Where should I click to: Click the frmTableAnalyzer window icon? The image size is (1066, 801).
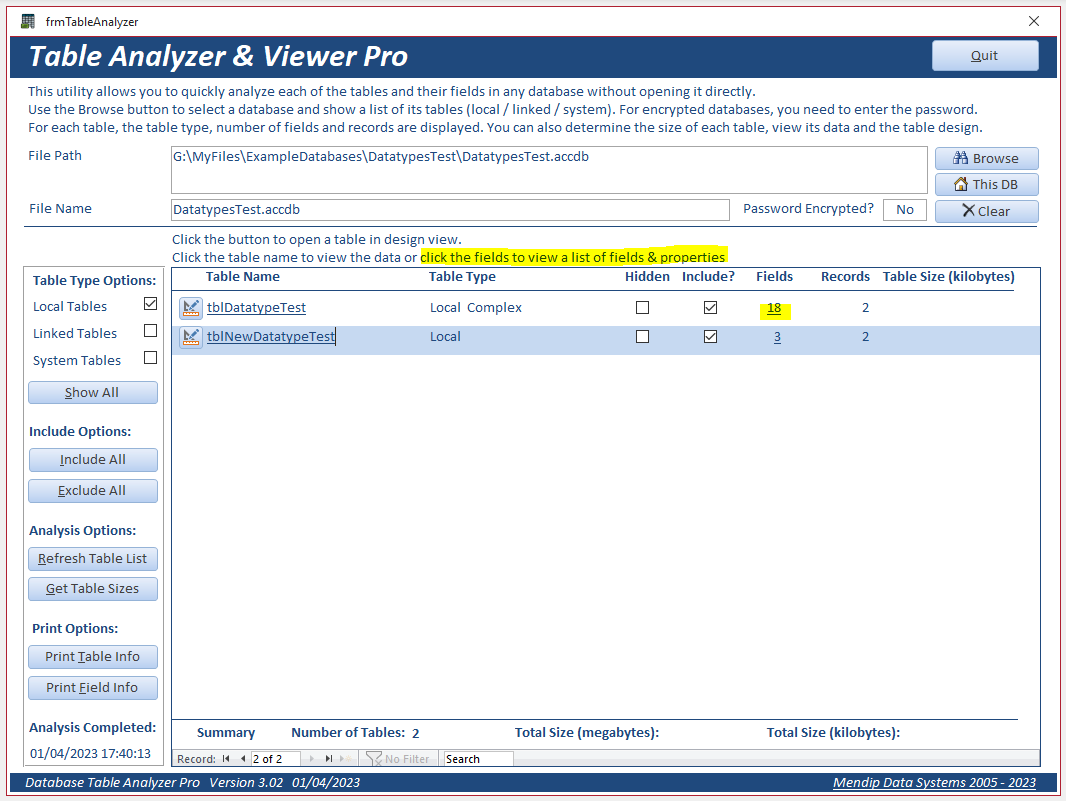coord(28,21)
